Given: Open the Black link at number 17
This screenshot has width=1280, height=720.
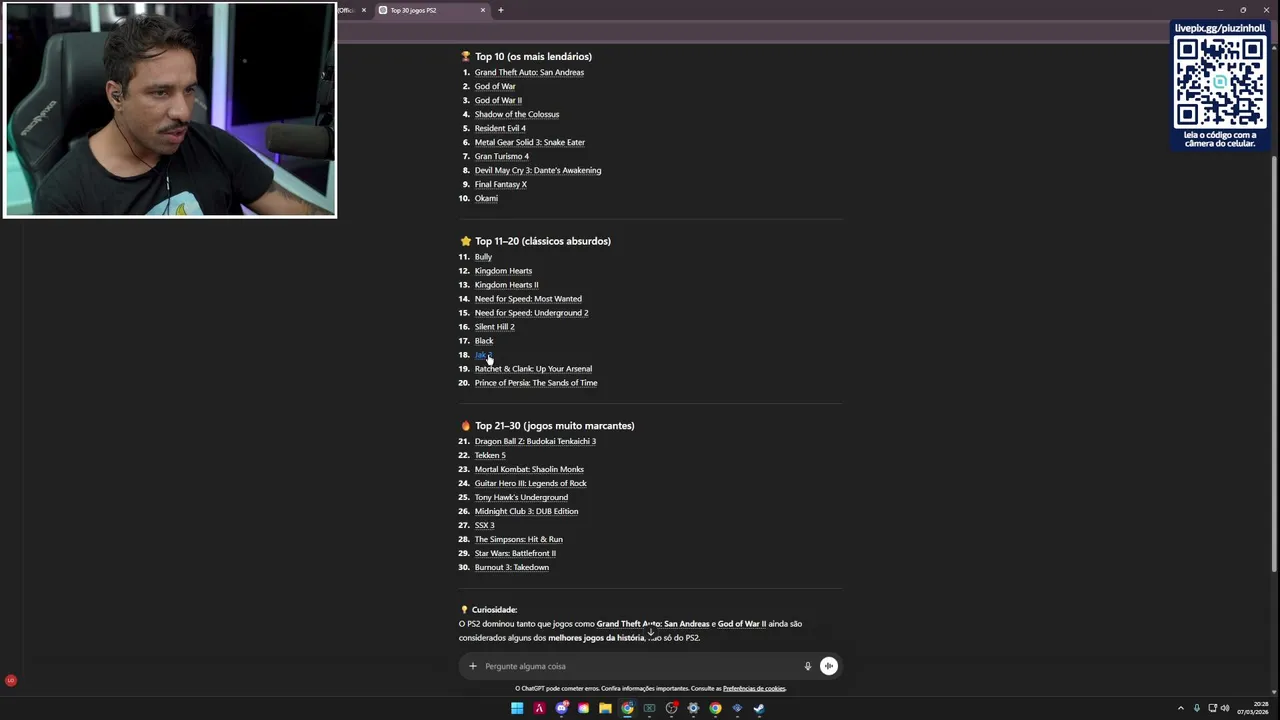Looking at the screenshot, I should coord(484,341).
